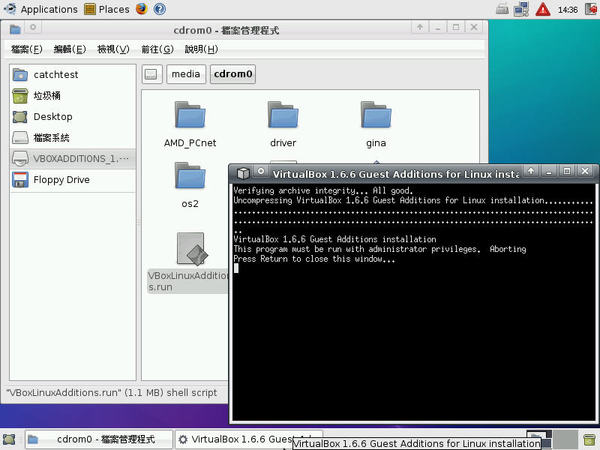Select the os2 folder
This screenshot has width=600, height=450.
coord(190,185)
